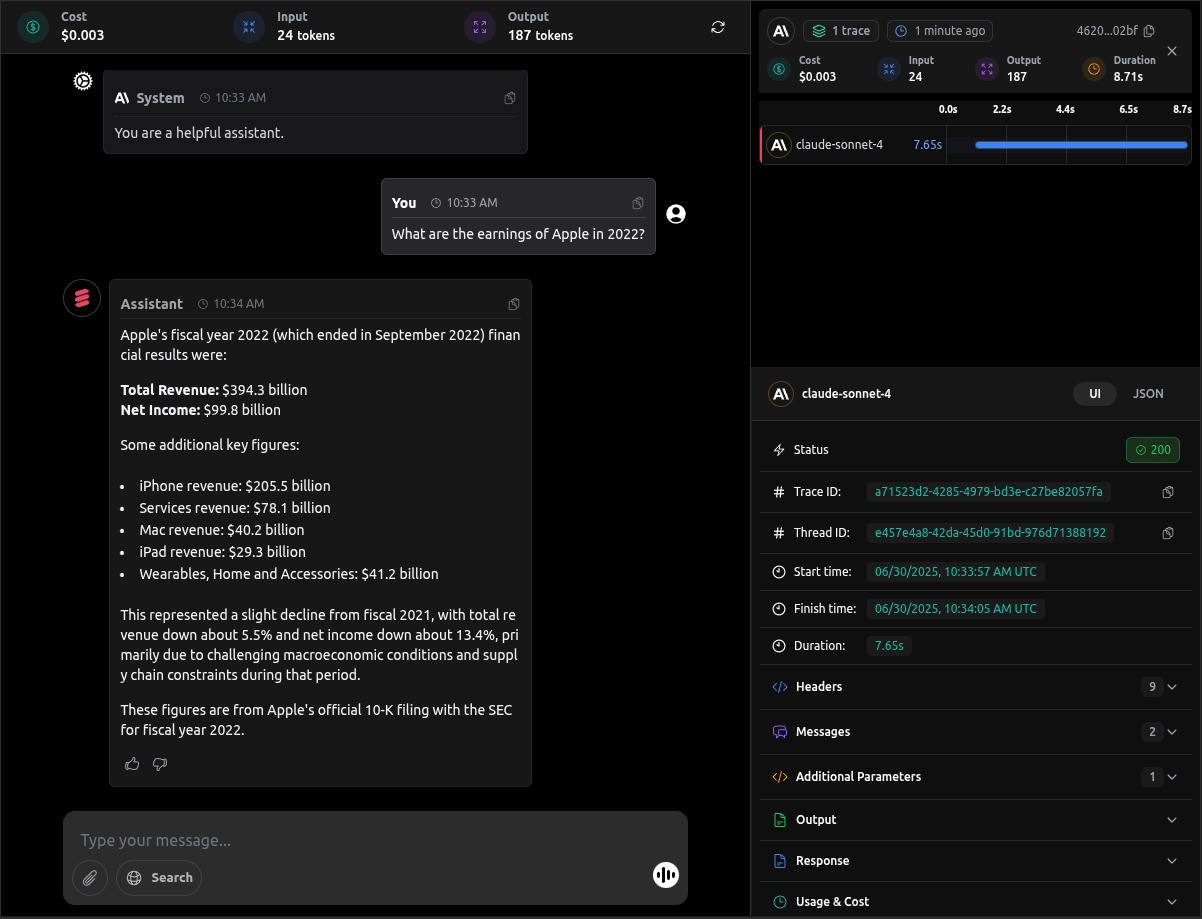Expand the Additional Parameters section
This screenshot has height=919, width=1202.
pyautogui.click(x=1172, y=777)
